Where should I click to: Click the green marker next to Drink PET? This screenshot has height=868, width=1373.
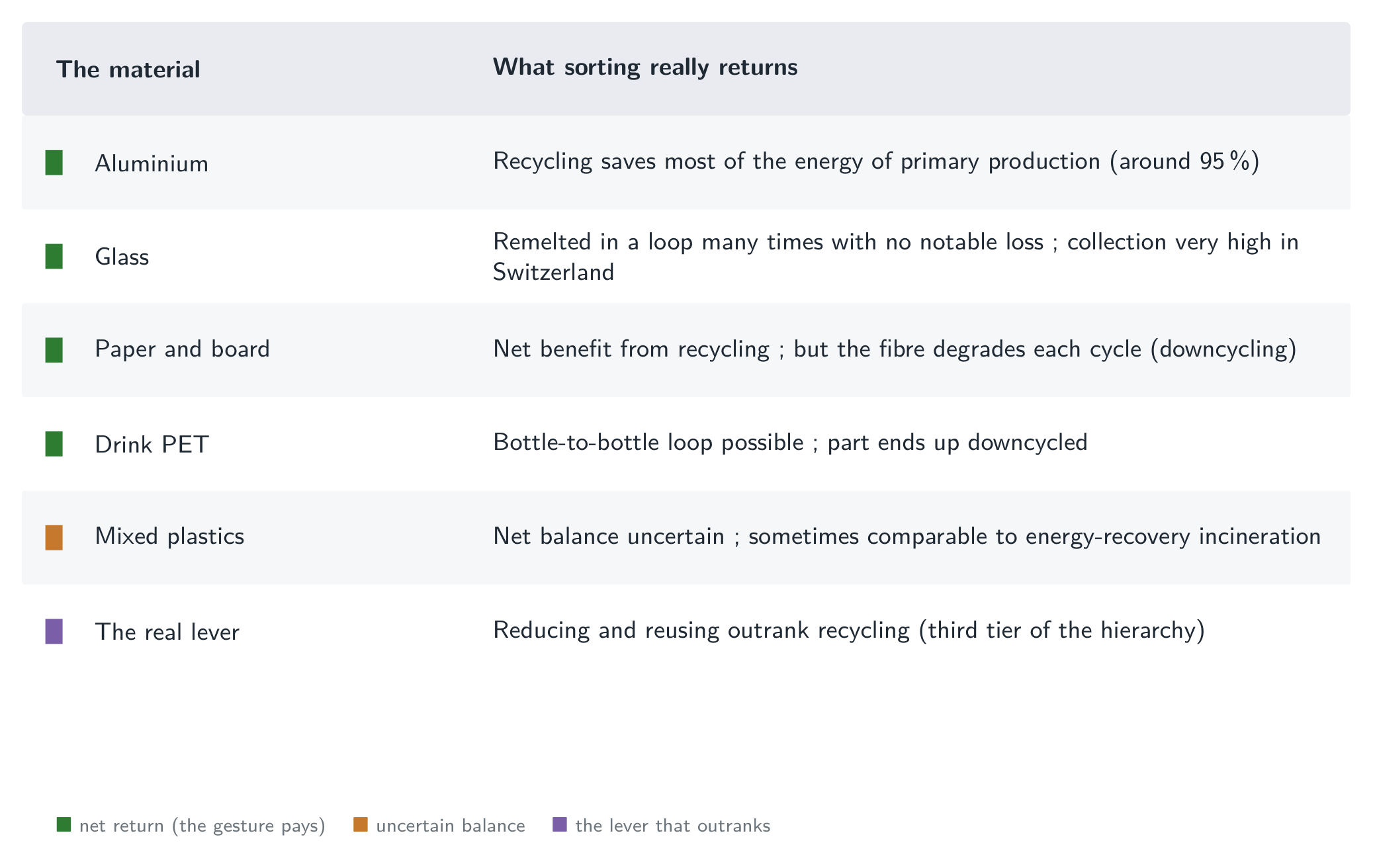[x=54, y=444]
